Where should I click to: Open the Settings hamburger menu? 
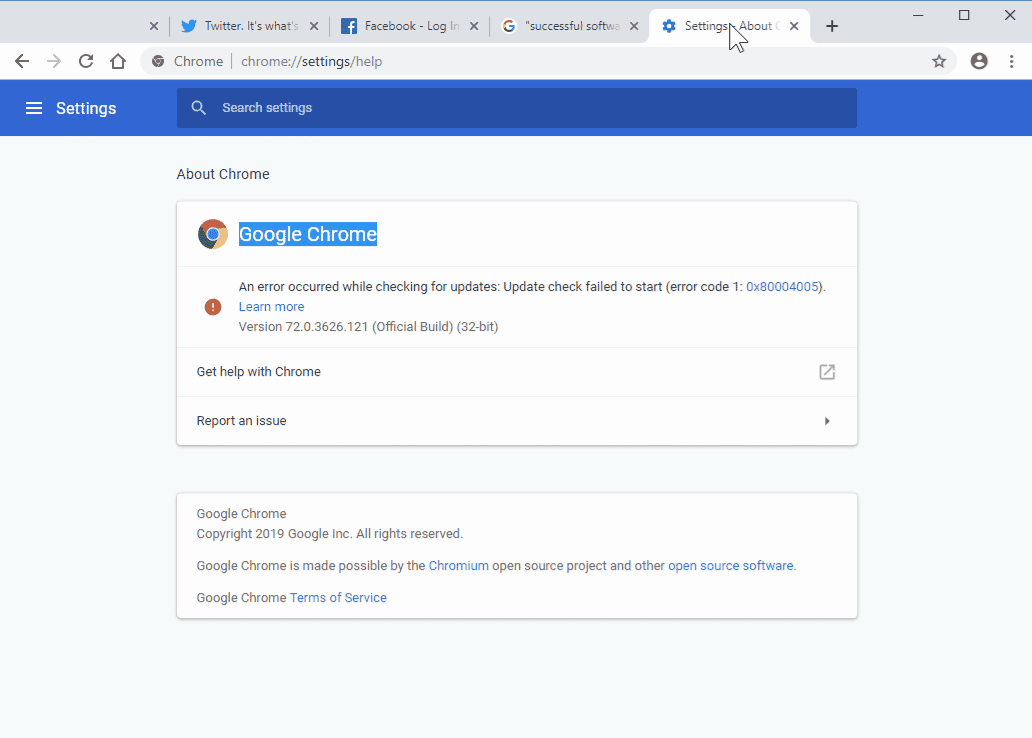(34, 108)
